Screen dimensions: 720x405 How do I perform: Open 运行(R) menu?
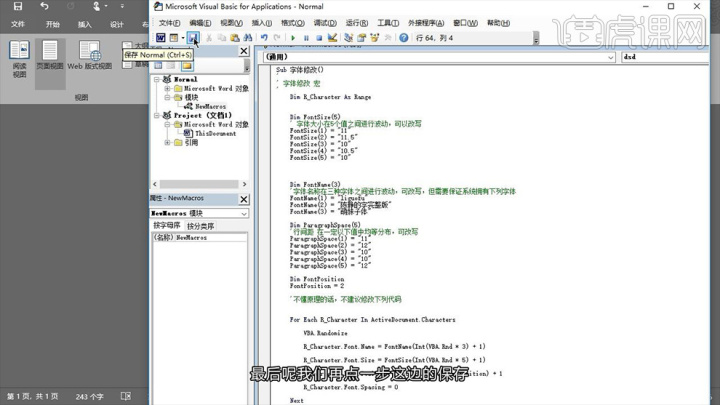[357, 23]
